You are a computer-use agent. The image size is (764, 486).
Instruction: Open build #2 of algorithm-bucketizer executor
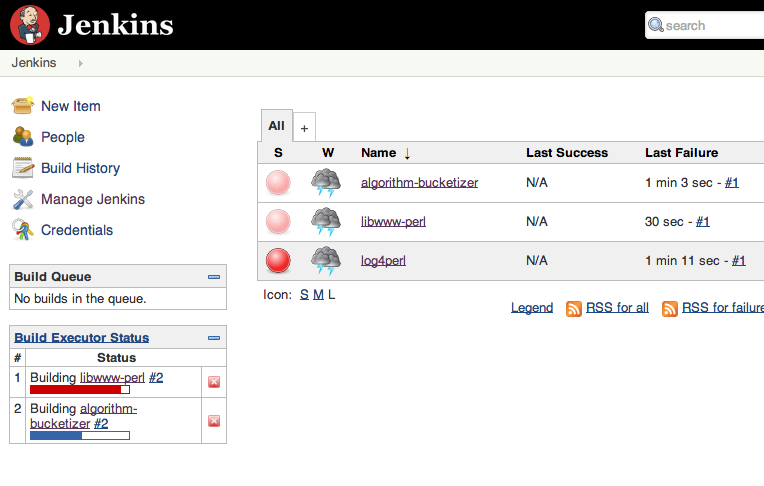[101, 424]
